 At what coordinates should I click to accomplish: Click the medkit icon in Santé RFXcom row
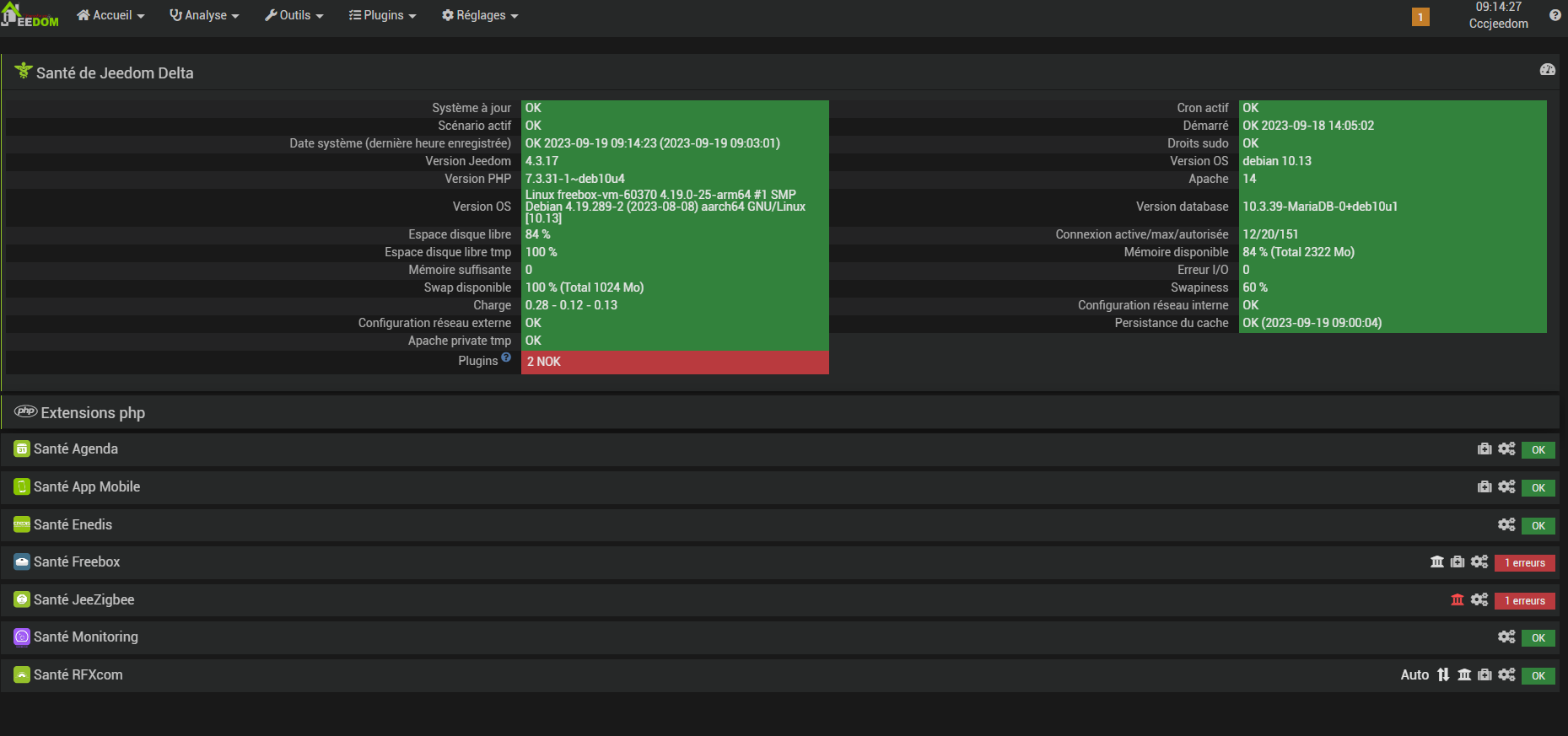[x=1484, y=675]
